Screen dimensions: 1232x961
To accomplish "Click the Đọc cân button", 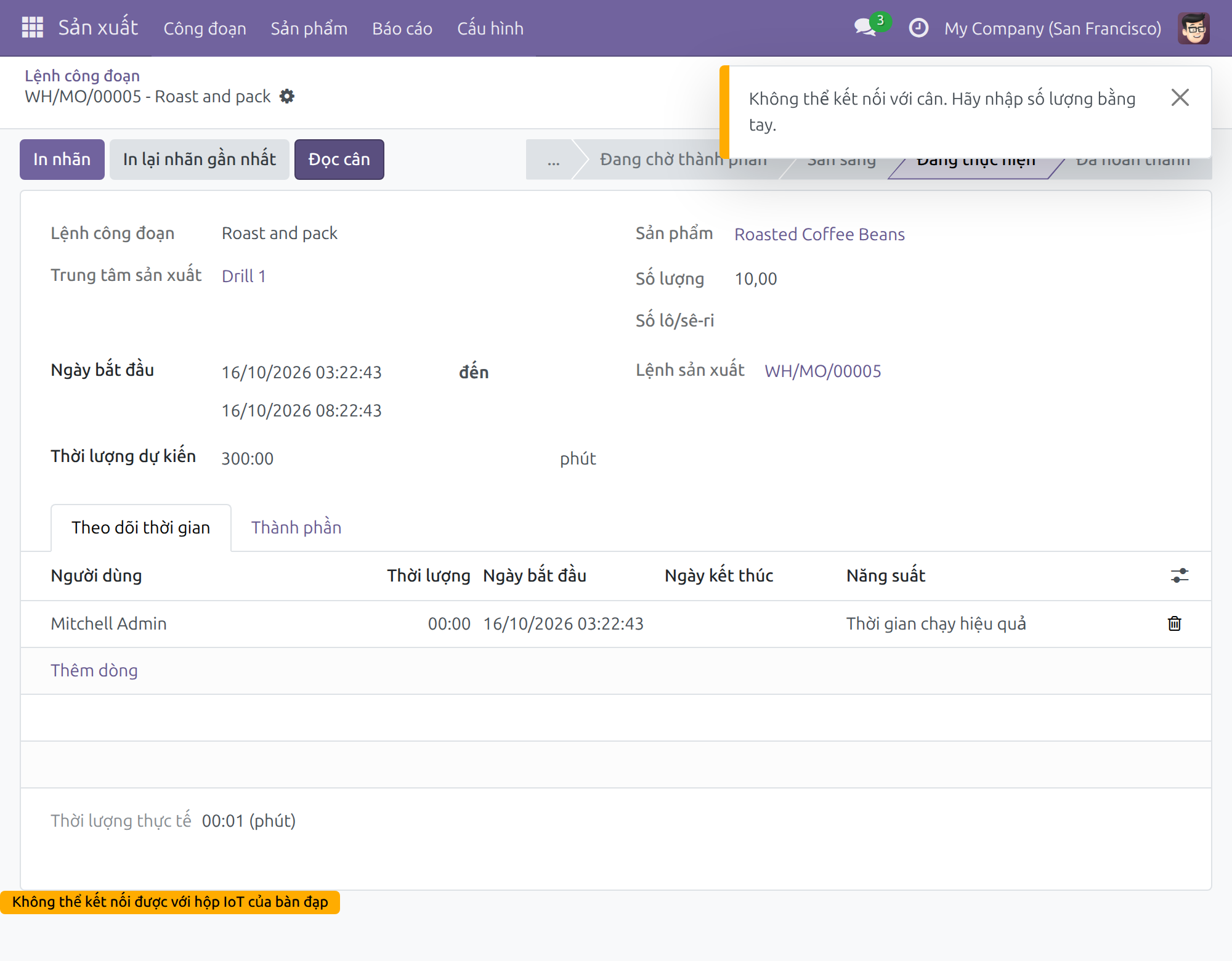I will [339, 160].
